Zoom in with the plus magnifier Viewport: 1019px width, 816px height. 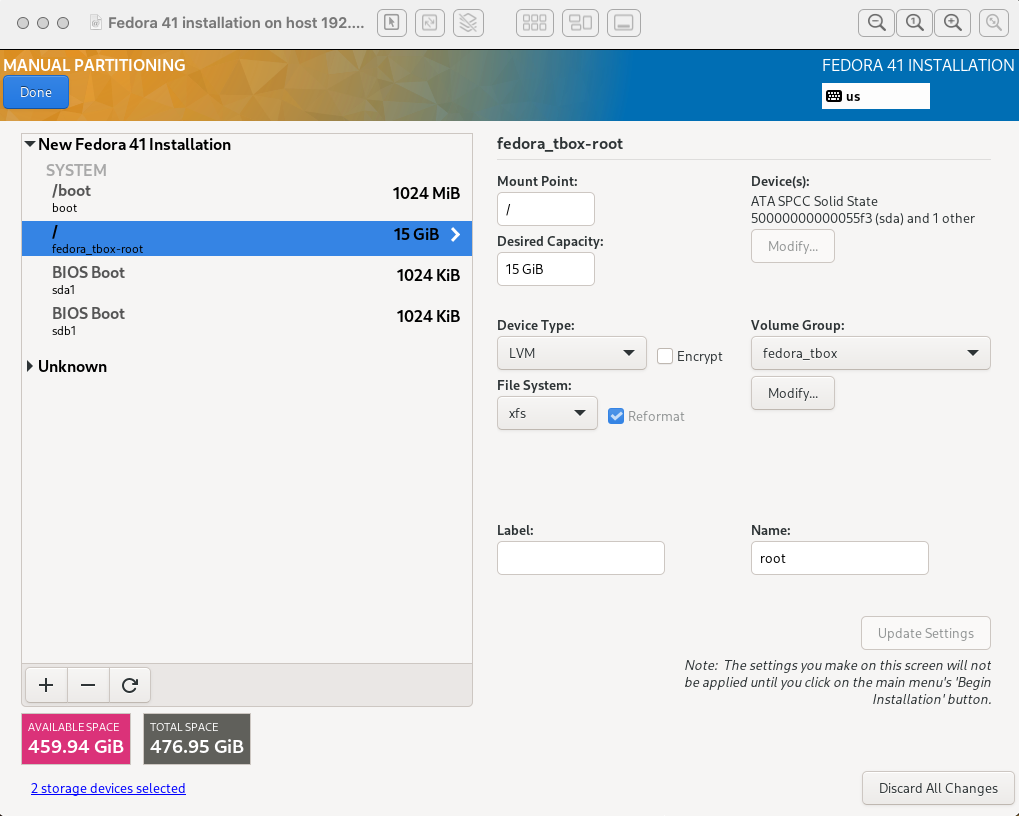coord(953,23)
